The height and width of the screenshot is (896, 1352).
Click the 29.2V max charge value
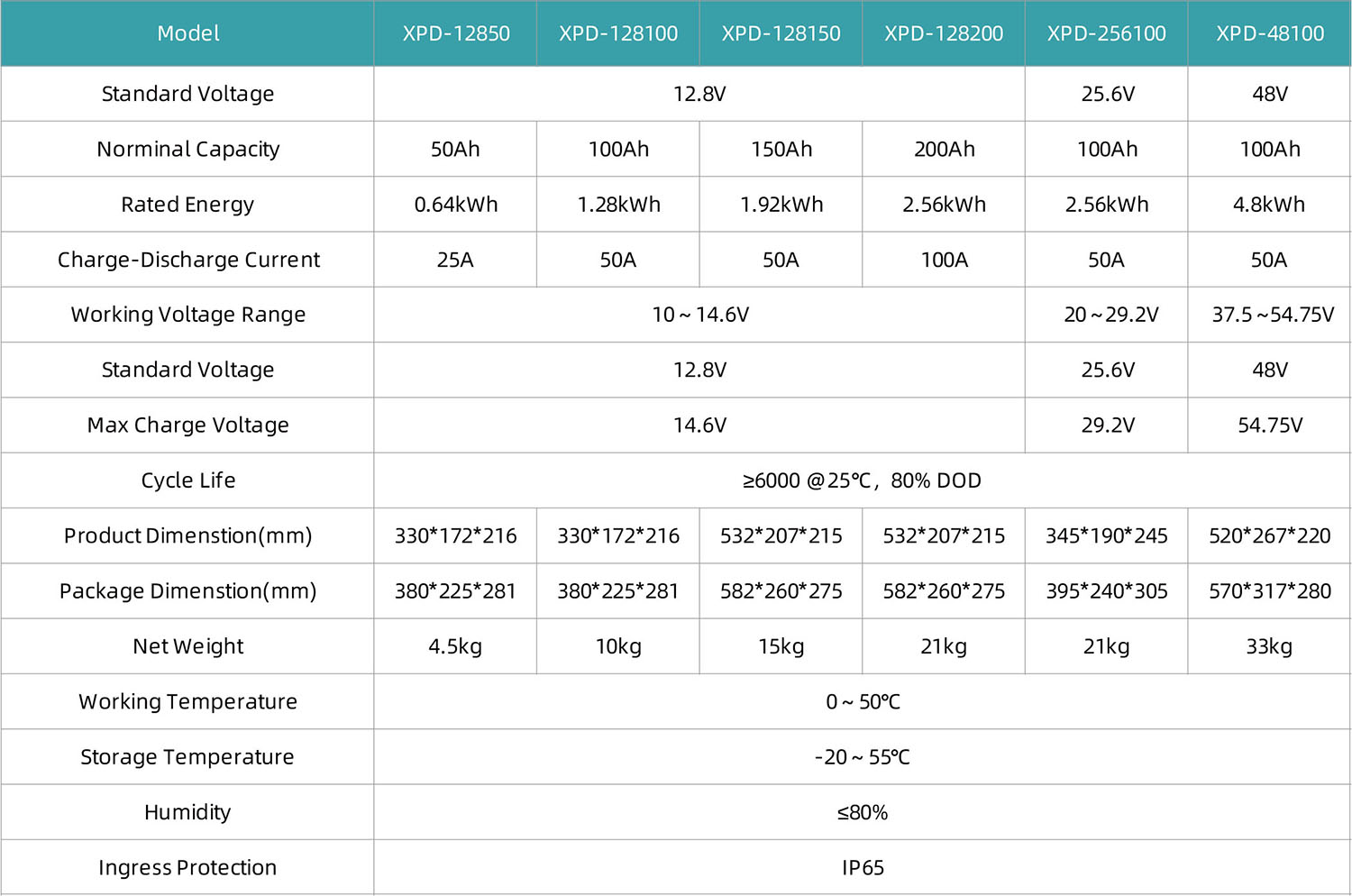pos(1108,425)
